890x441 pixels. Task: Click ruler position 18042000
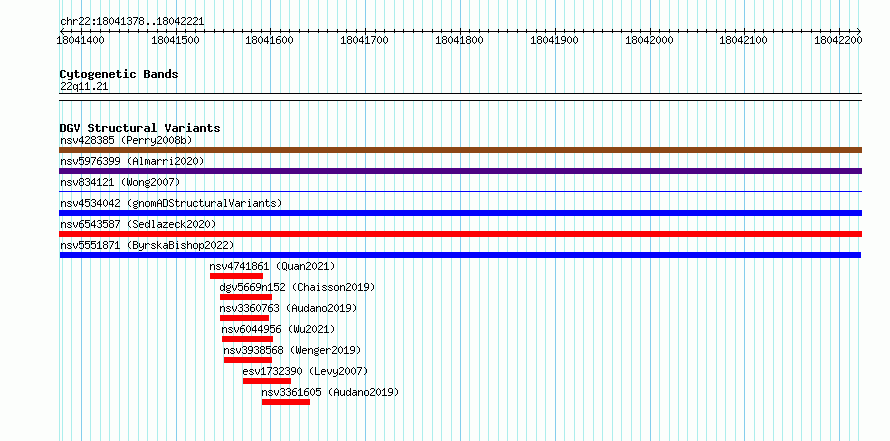(649, 40)
